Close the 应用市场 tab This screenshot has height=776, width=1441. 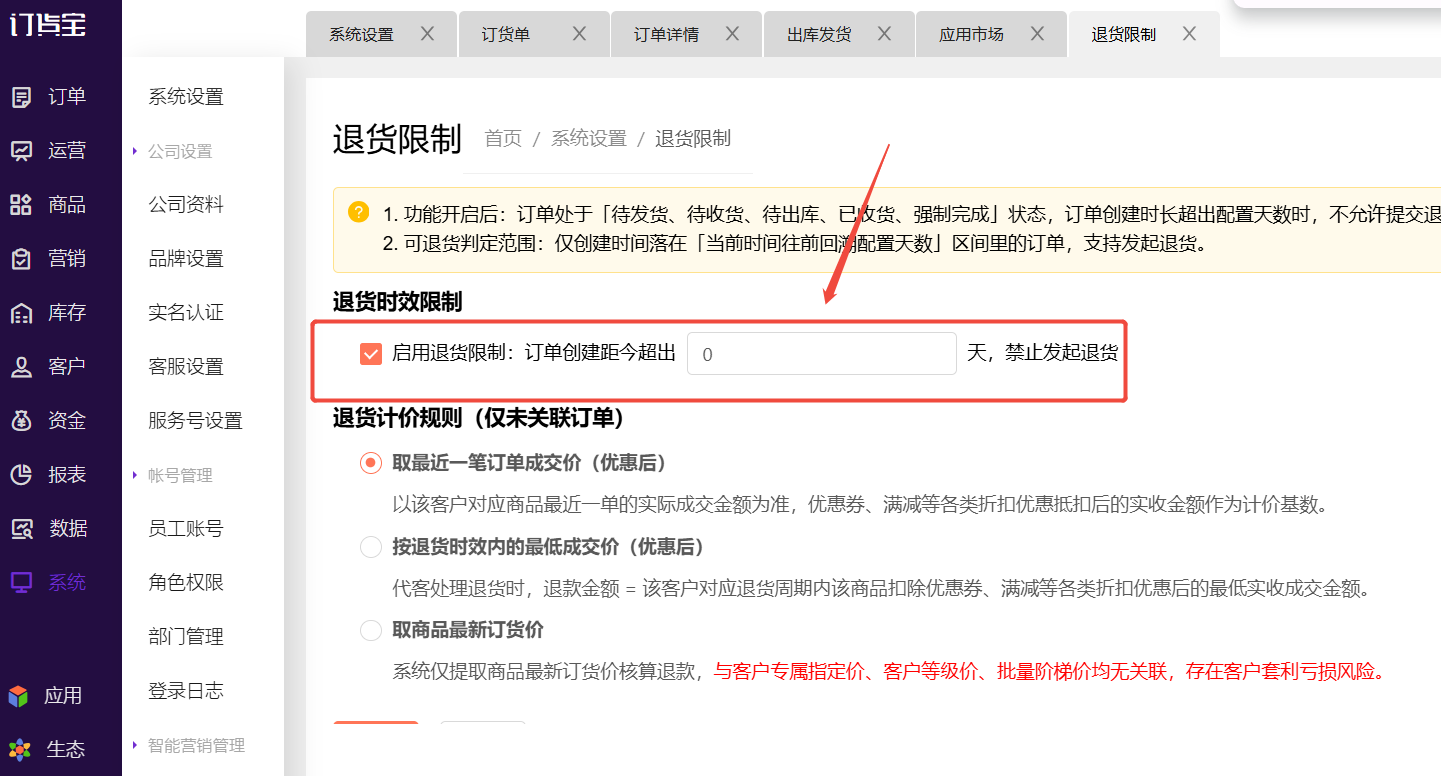[1037, 34]
